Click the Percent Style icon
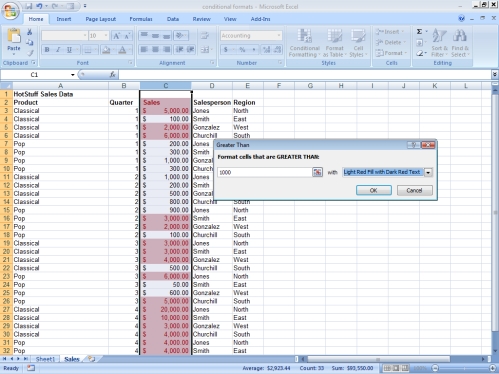 click(242, 50)
